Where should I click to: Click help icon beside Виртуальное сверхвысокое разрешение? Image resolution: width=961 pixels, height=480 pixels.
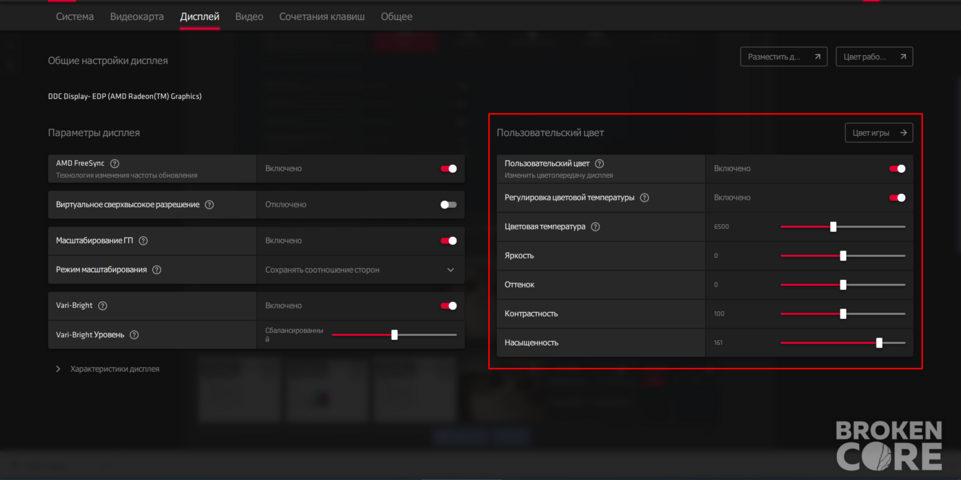[x=210, y=205]
